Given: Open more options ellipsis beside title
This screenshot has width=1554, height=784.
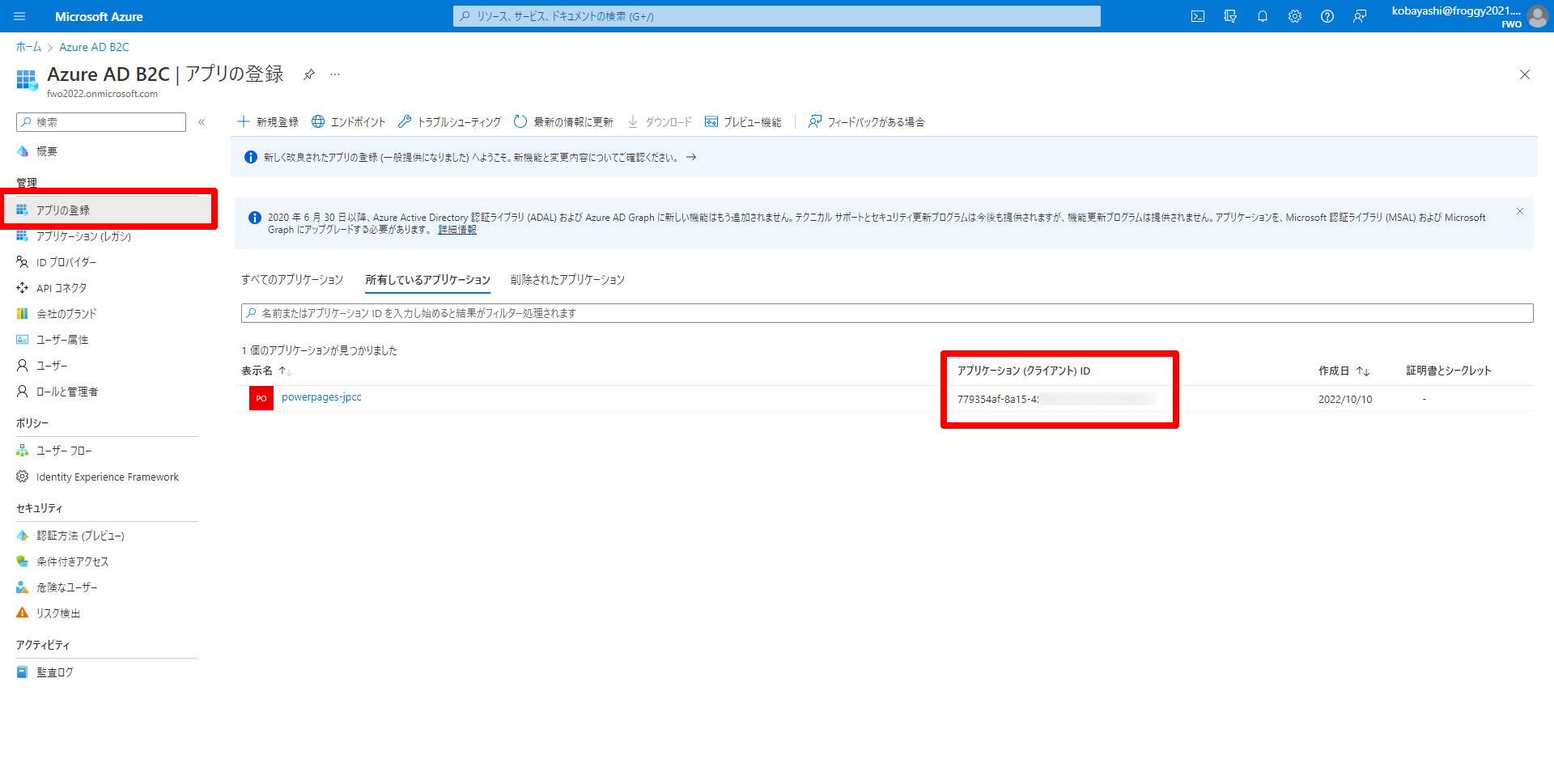Looking at the screenshot, I should 335,74.
